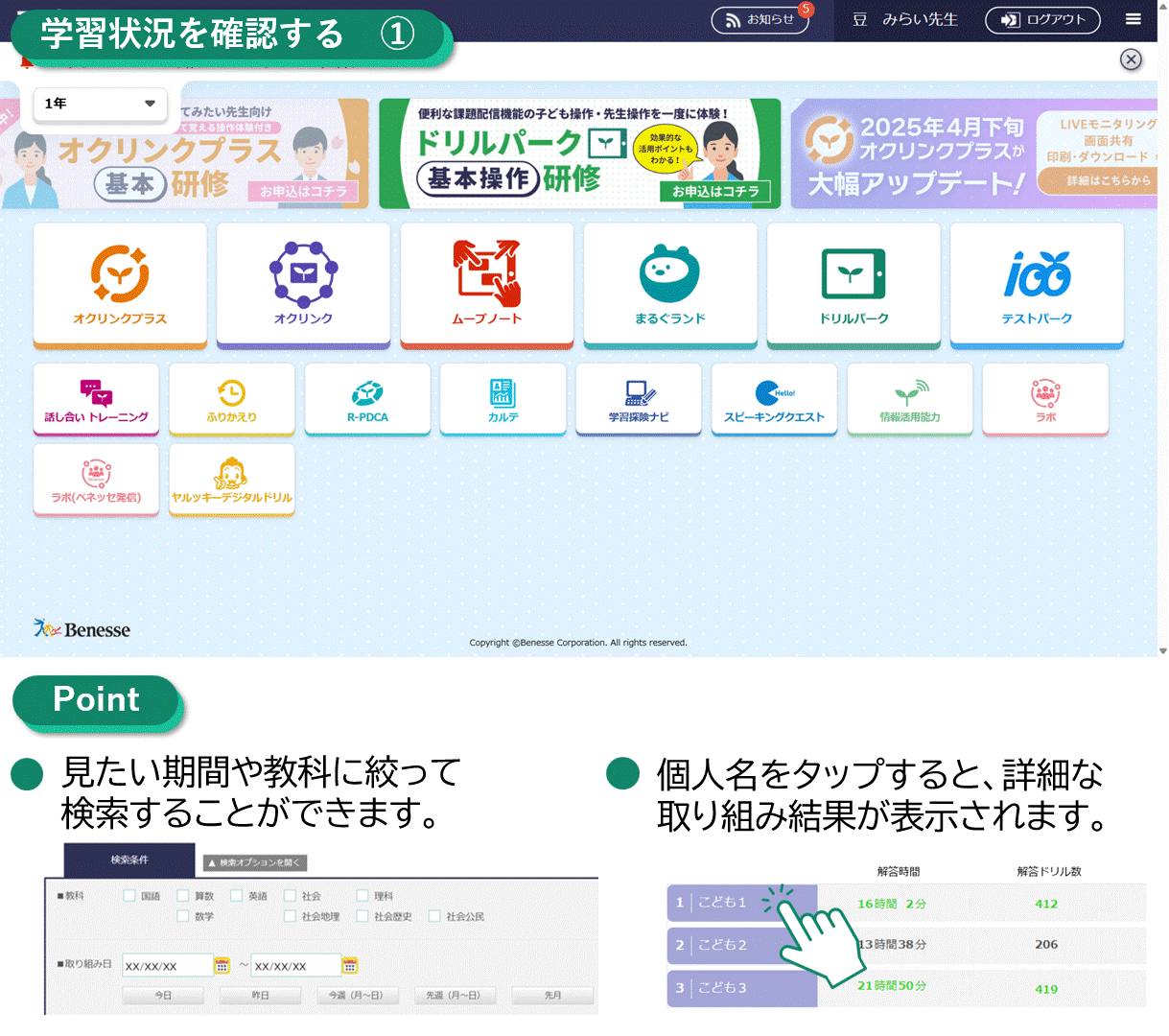Click the 206 drill count value
The width and height of the screenshot is (1169, 1036).
1046,944
